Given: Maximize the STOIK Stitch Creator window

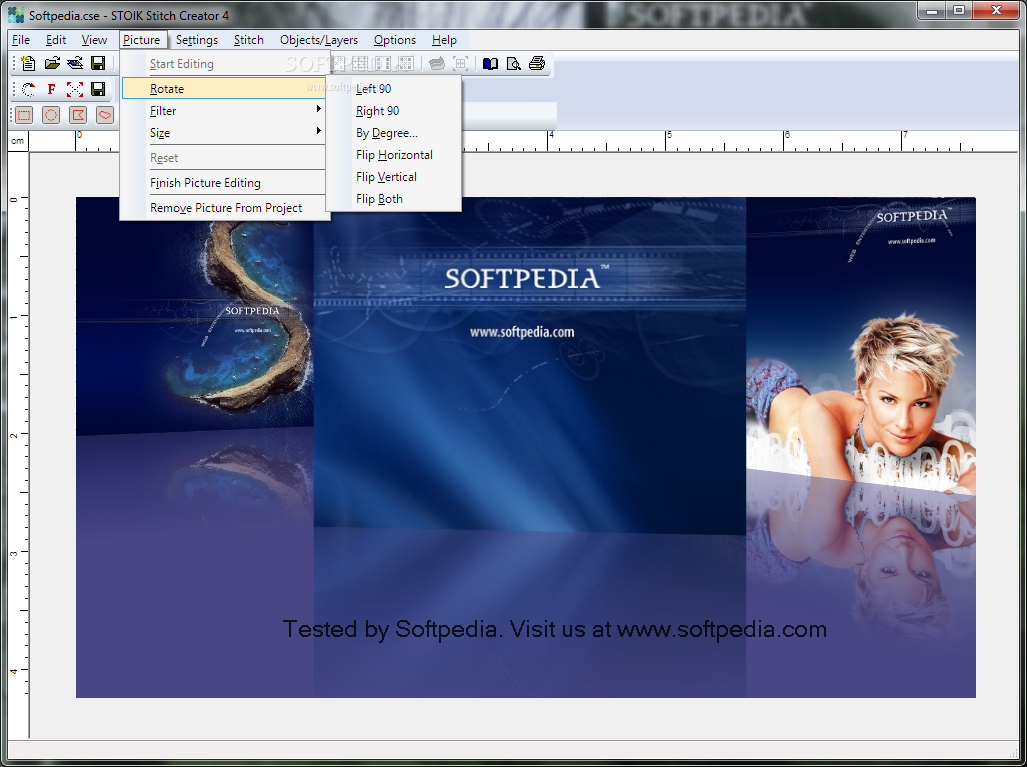Looking at the screenshot, I should [960, 10].
